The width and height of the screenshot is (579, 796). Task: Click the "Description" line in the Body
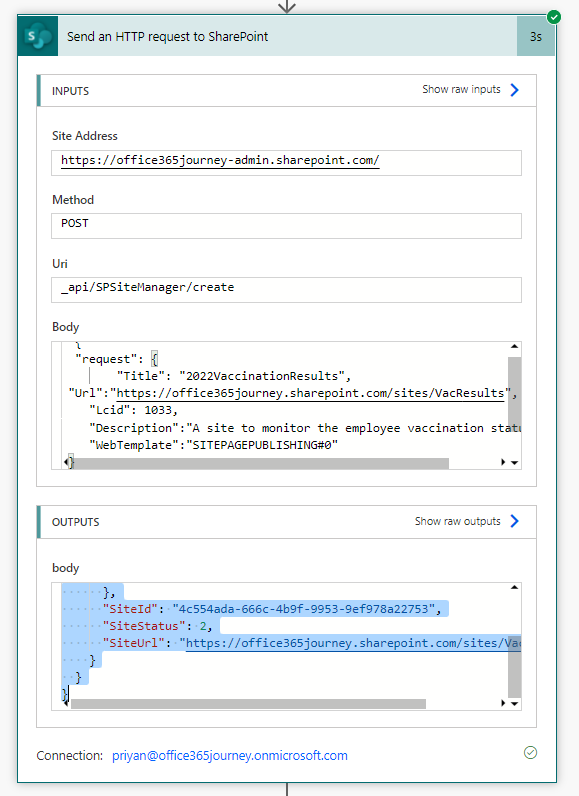305,428
